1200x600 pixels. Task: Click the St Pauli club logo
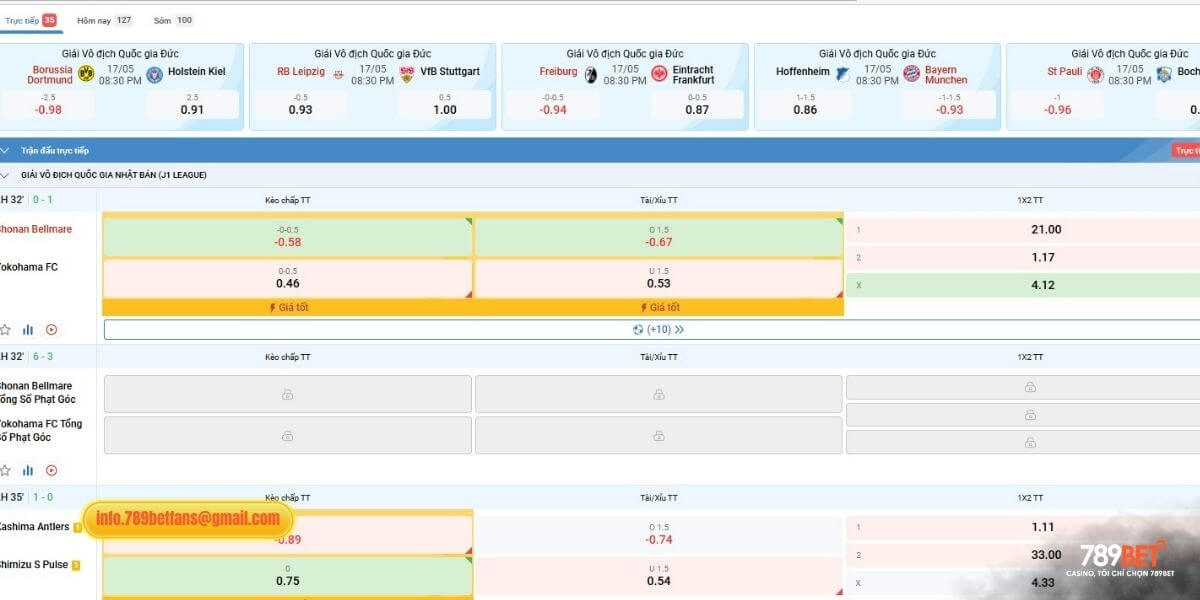1095,74
